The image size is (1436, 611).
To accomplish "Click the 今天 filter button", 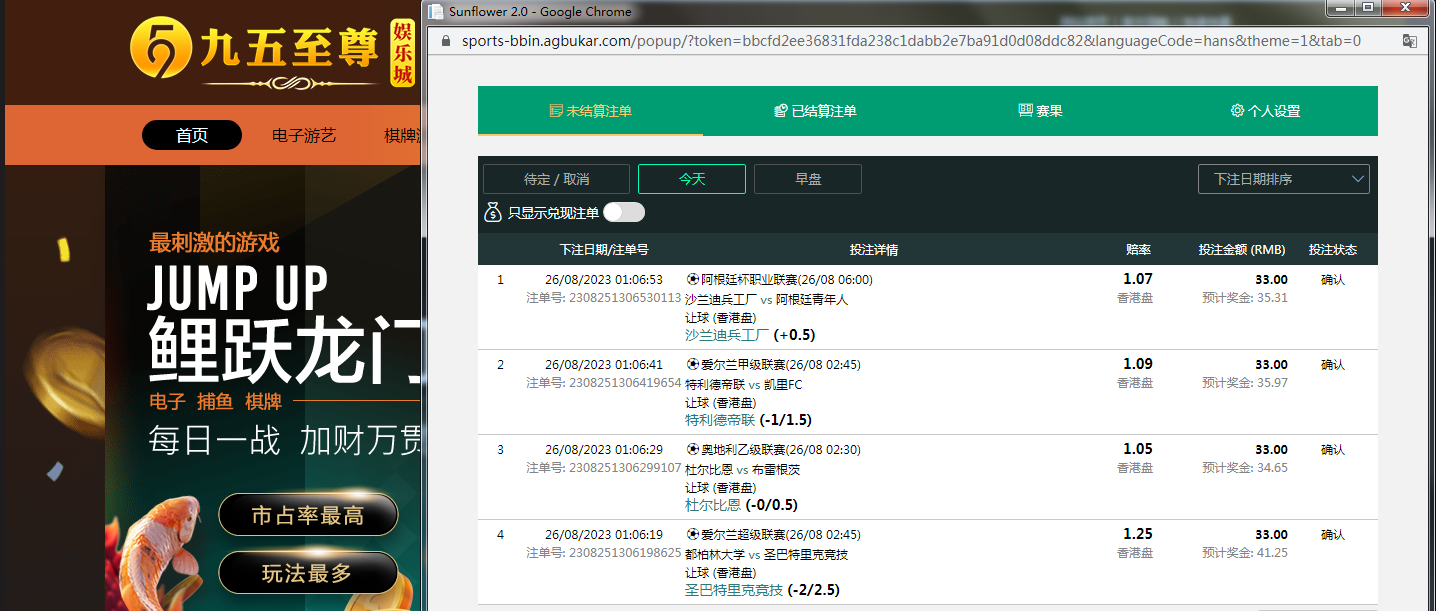I will click(692, 179).
